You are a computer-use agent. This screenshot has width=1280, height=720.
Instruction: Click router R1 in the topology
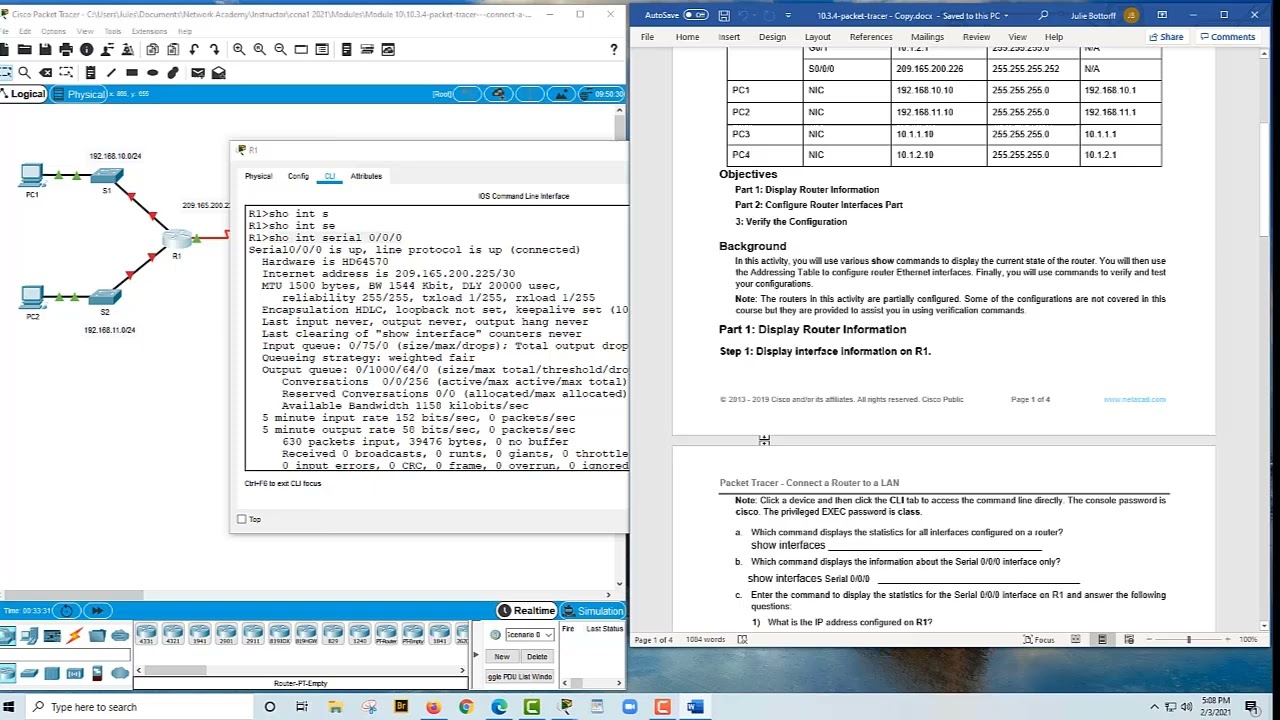click(177, 239)
